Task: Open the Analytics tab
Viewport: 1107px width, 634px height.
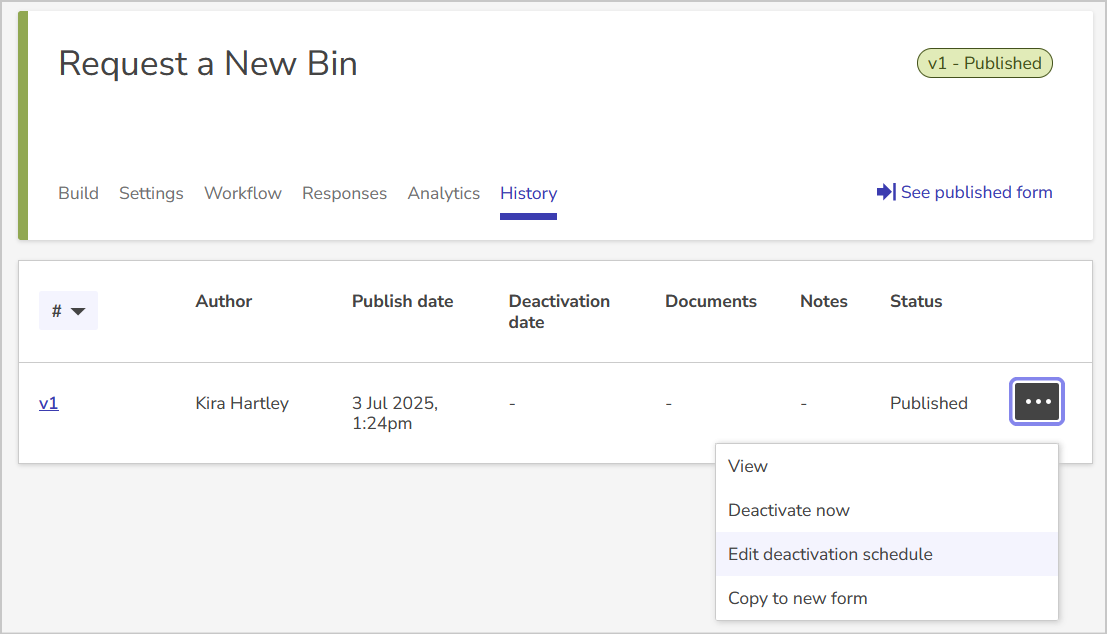Action: click(443, 193)
